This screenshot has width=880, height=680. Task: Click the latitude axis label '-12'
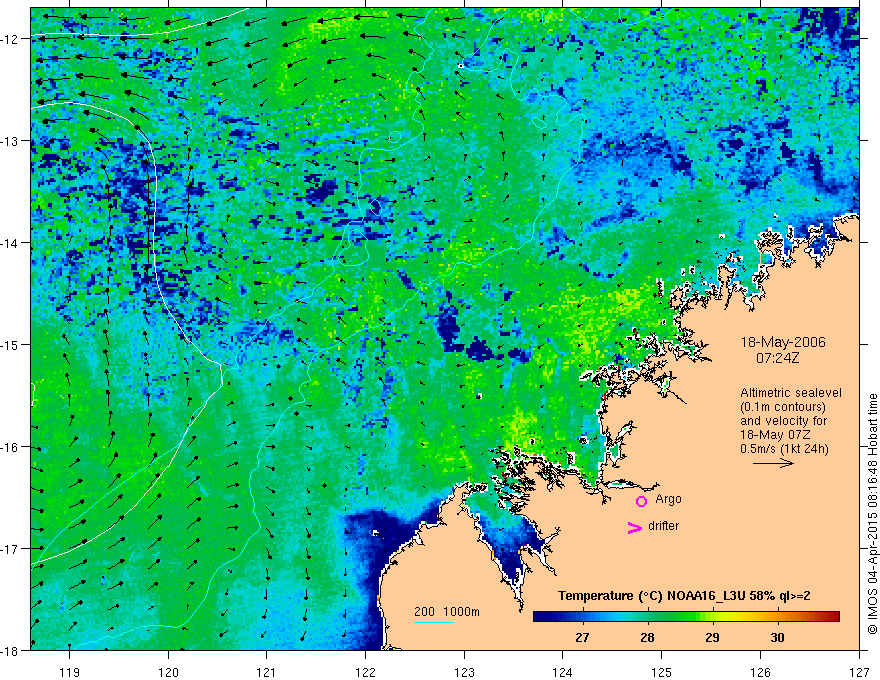pos(11,39)
